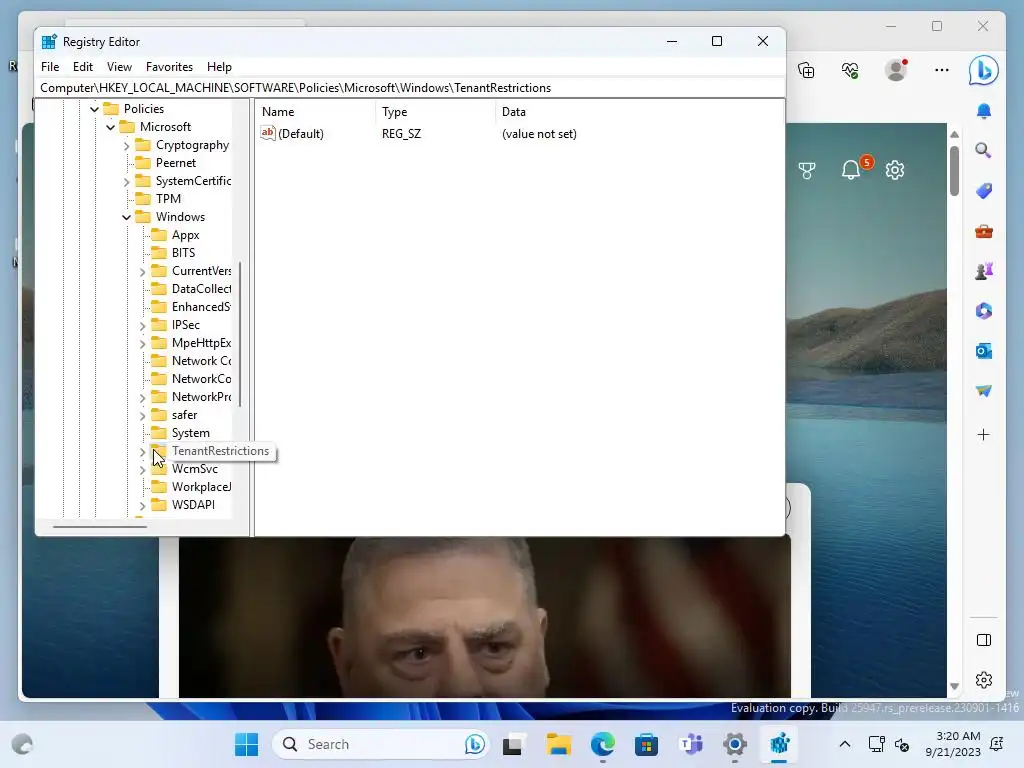Open the File menu in Registry Editor
This screenshot has height=768, width=1024.
(x=50, y=67)
